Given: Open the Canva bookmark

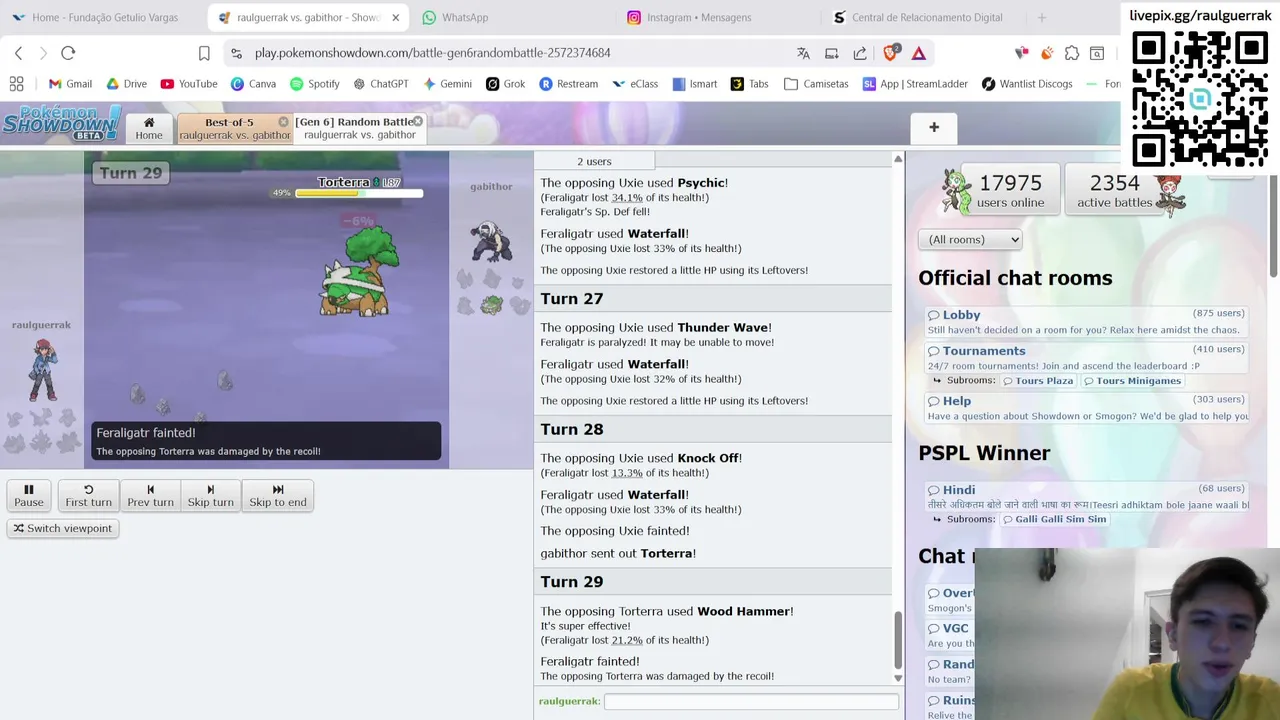Looking at the screenshot, I should (x=253, y=84).
